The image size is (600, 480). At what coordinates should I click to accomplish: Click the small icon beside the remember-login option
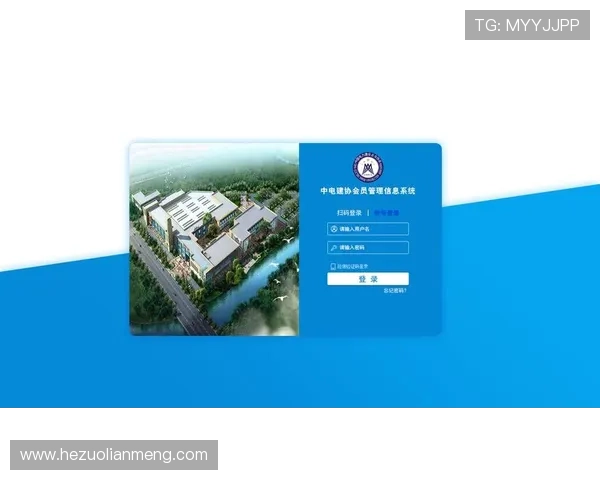click(332, 267)
